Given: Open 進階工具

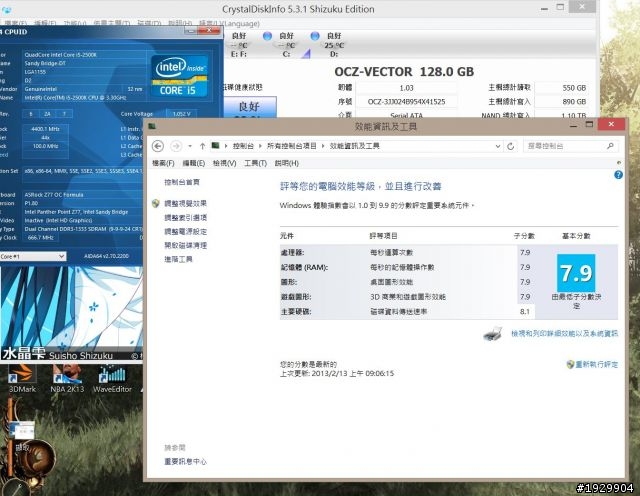Looking at the screenshot, I should tap(178, 259).
